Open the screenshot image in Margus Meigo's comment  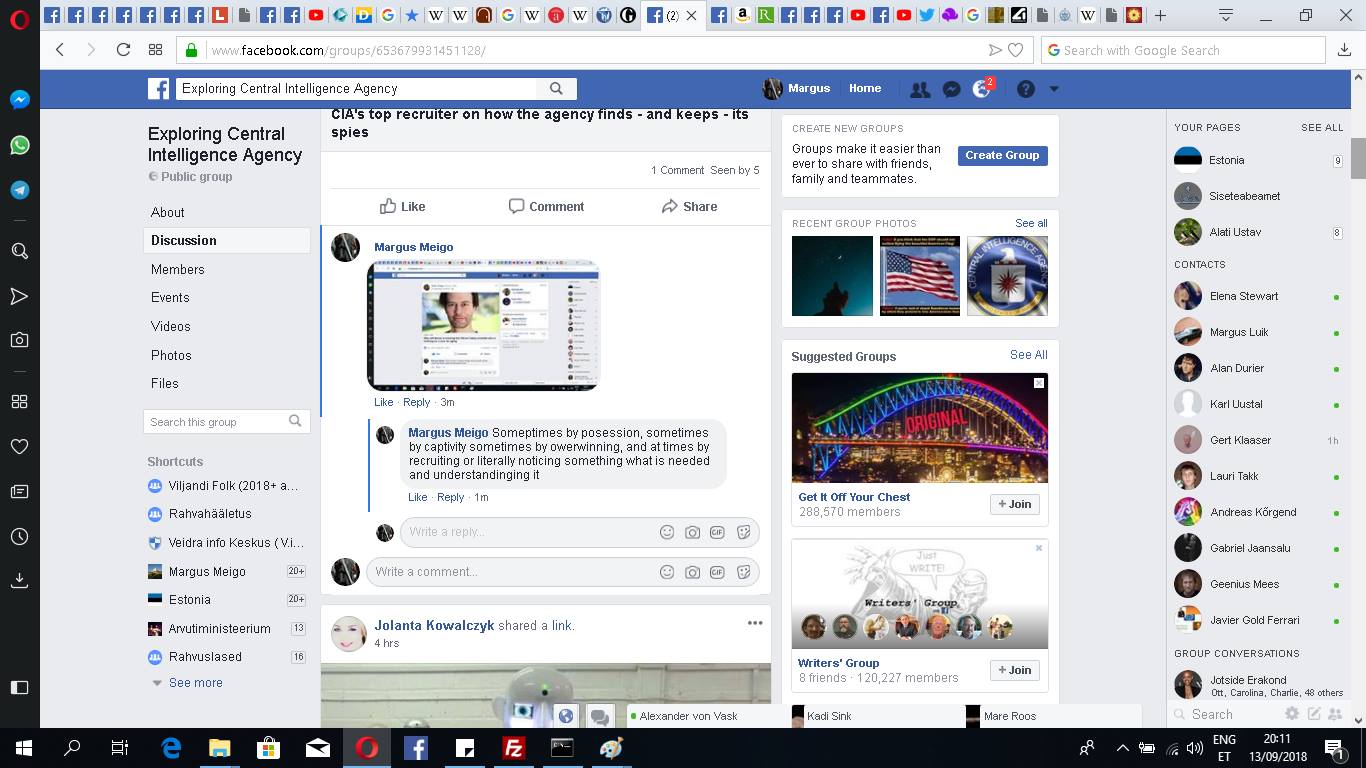483,325
